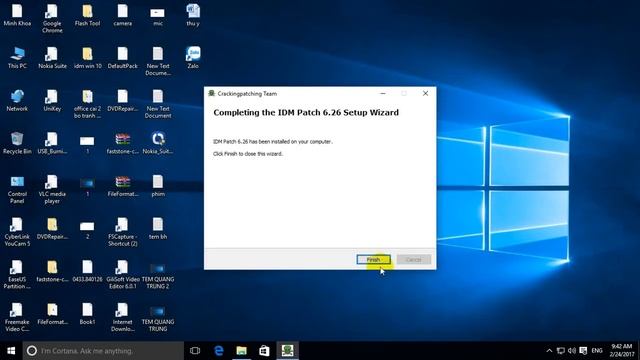Image resolution: width=640 pixels, height=360 pixels.
Task: Open the Store taskbar icon
Action: coord(264,351)
